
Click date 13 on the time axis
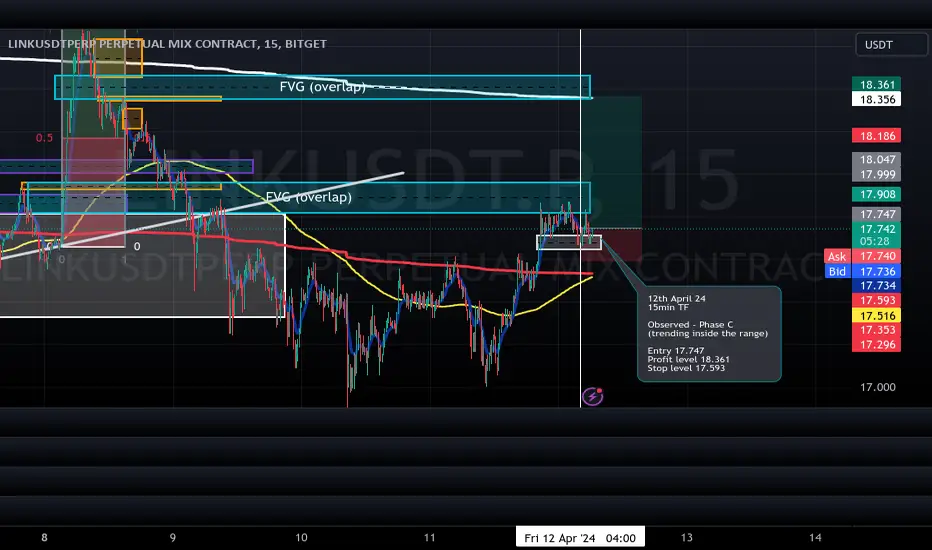pos(687,538)
